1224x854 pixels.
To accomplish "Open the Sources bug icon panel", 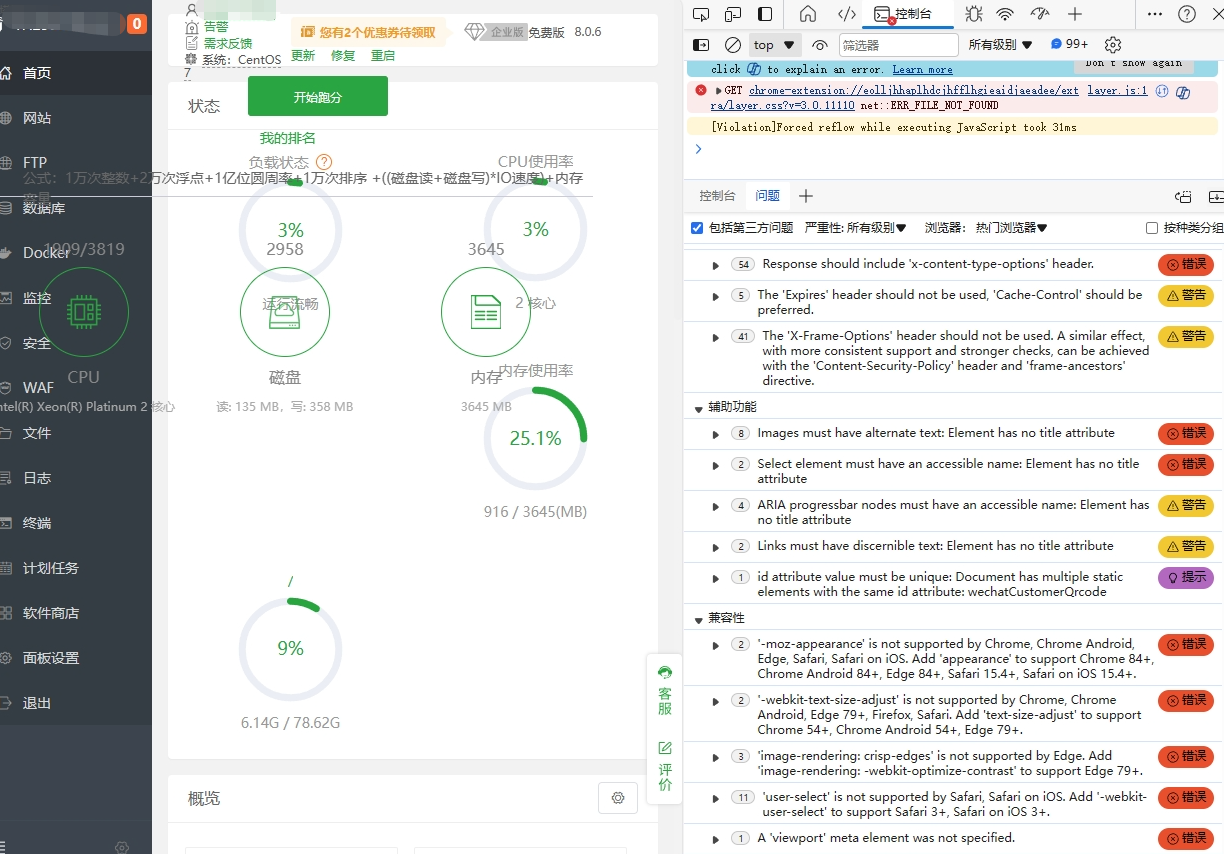I will pyautogui.click(x=973, y=14).
